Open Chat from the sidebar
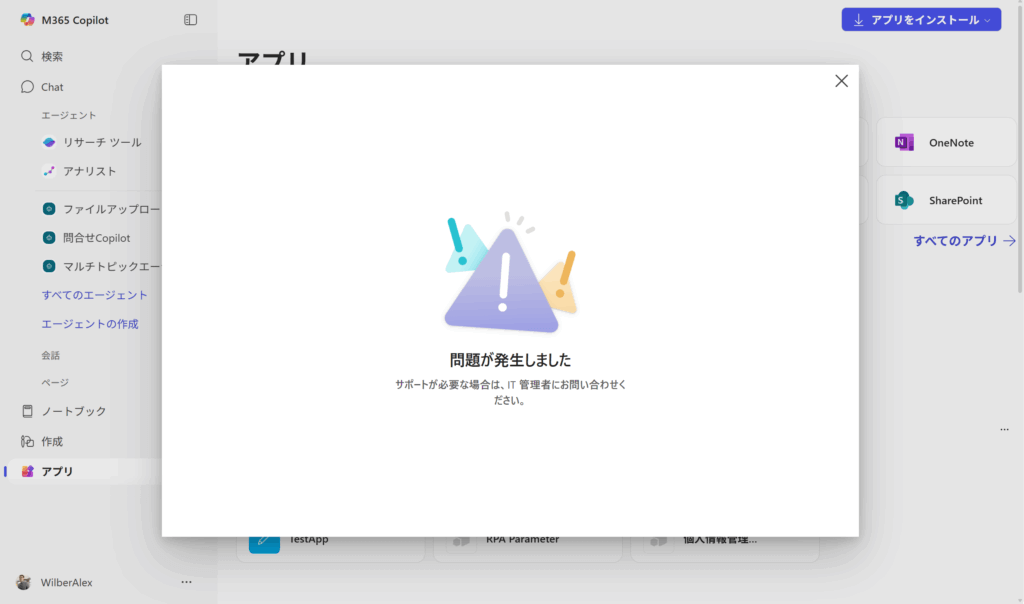This screenshot has width=1024, height=604. [x=52, y=87]
